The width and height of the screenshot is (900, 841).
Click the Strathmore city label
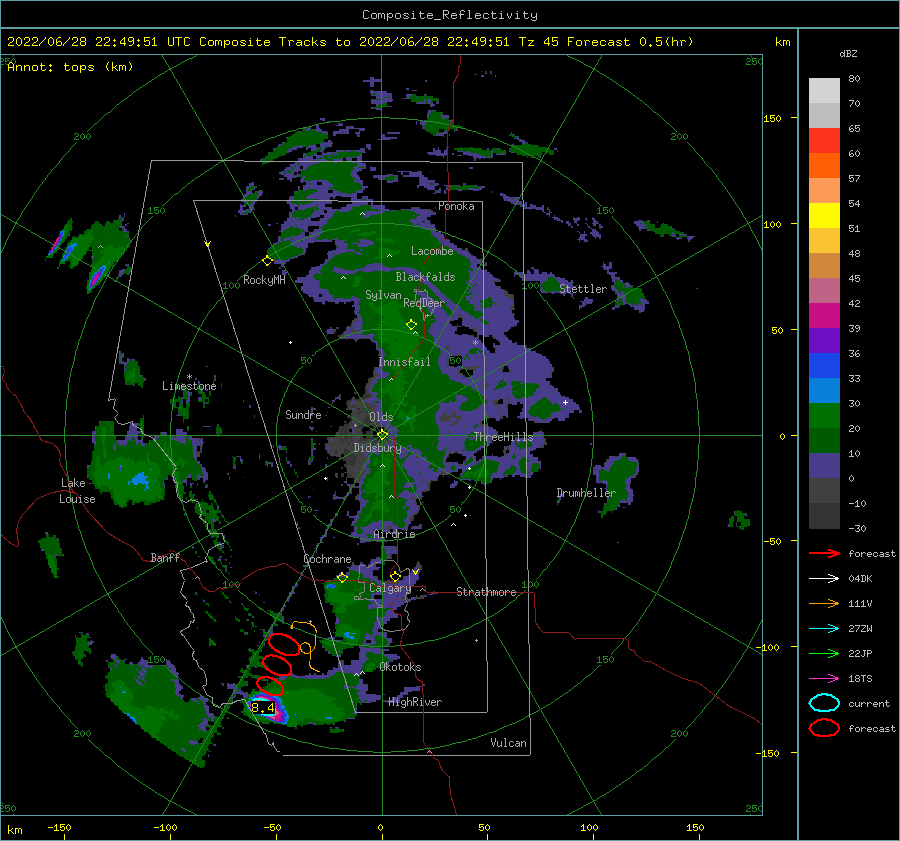[x=486, y=592]
